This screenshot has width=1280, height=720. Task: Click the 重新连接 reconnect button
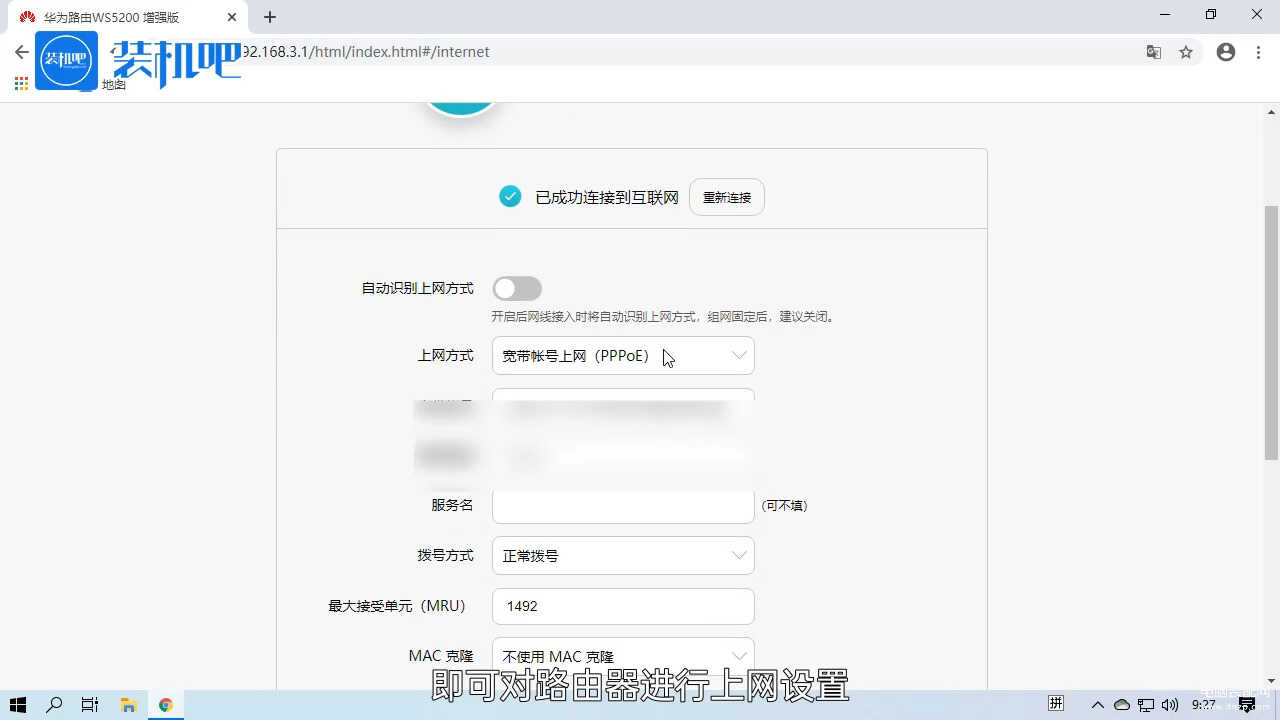click(x=727, y=197)
